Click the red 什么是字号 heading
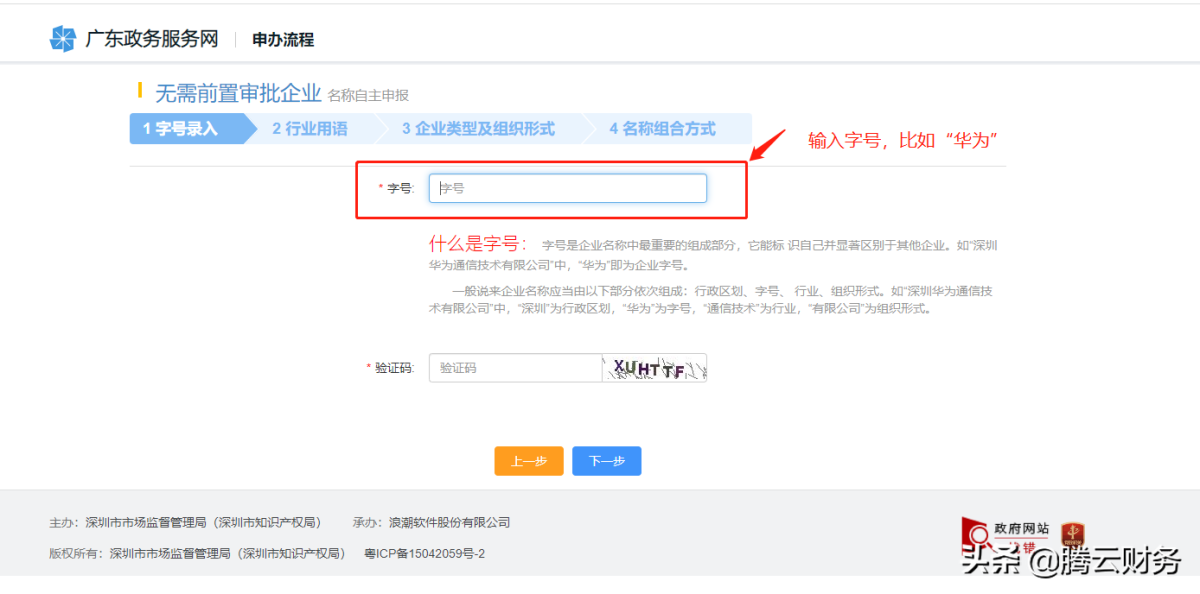 click(478, 244)
